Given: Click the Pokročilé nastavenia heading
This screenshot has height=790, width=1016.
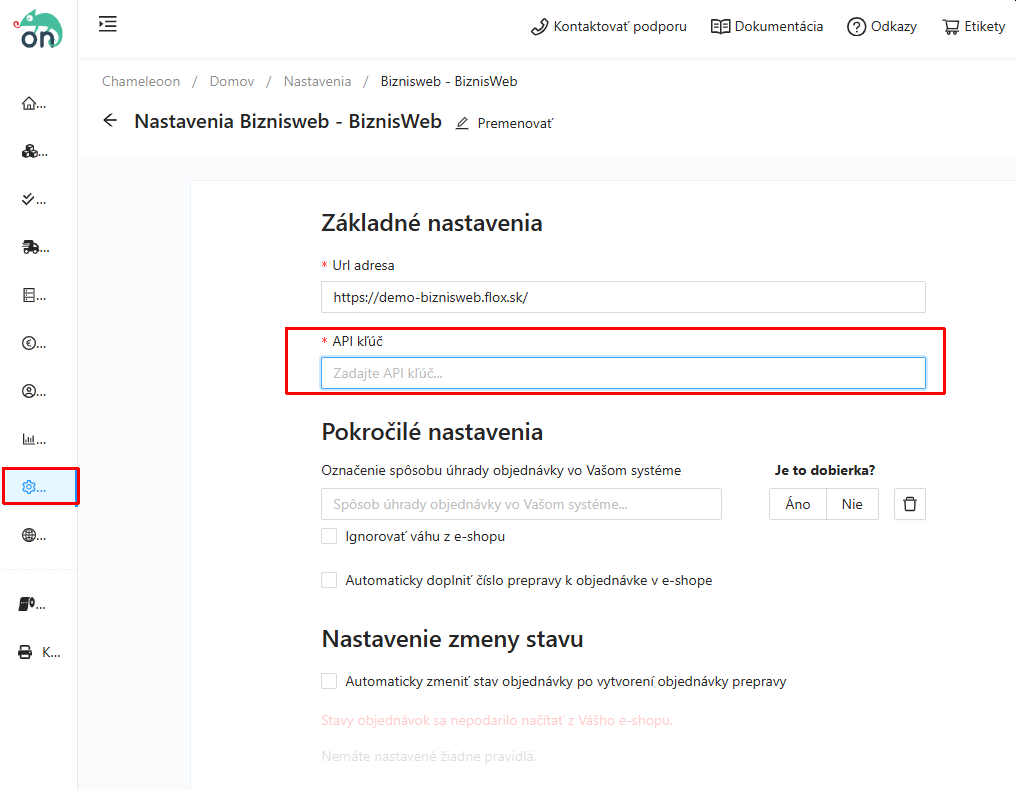Looking at the screenshot, I should tap(432, 432).
